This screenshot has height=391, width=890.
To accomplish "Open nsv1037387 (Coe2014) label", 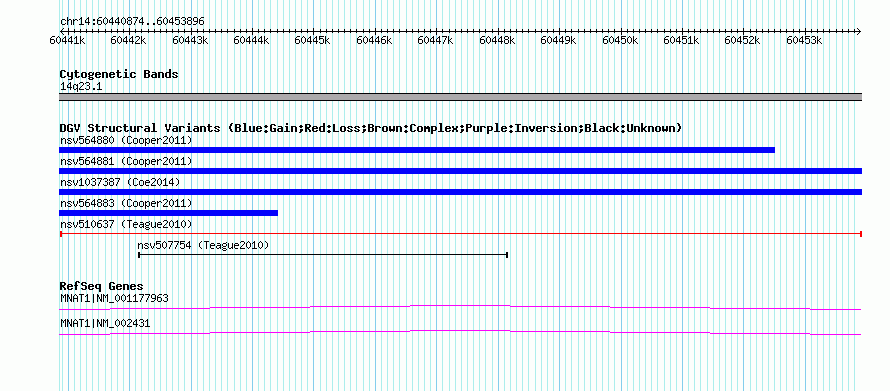I will 120,182.
